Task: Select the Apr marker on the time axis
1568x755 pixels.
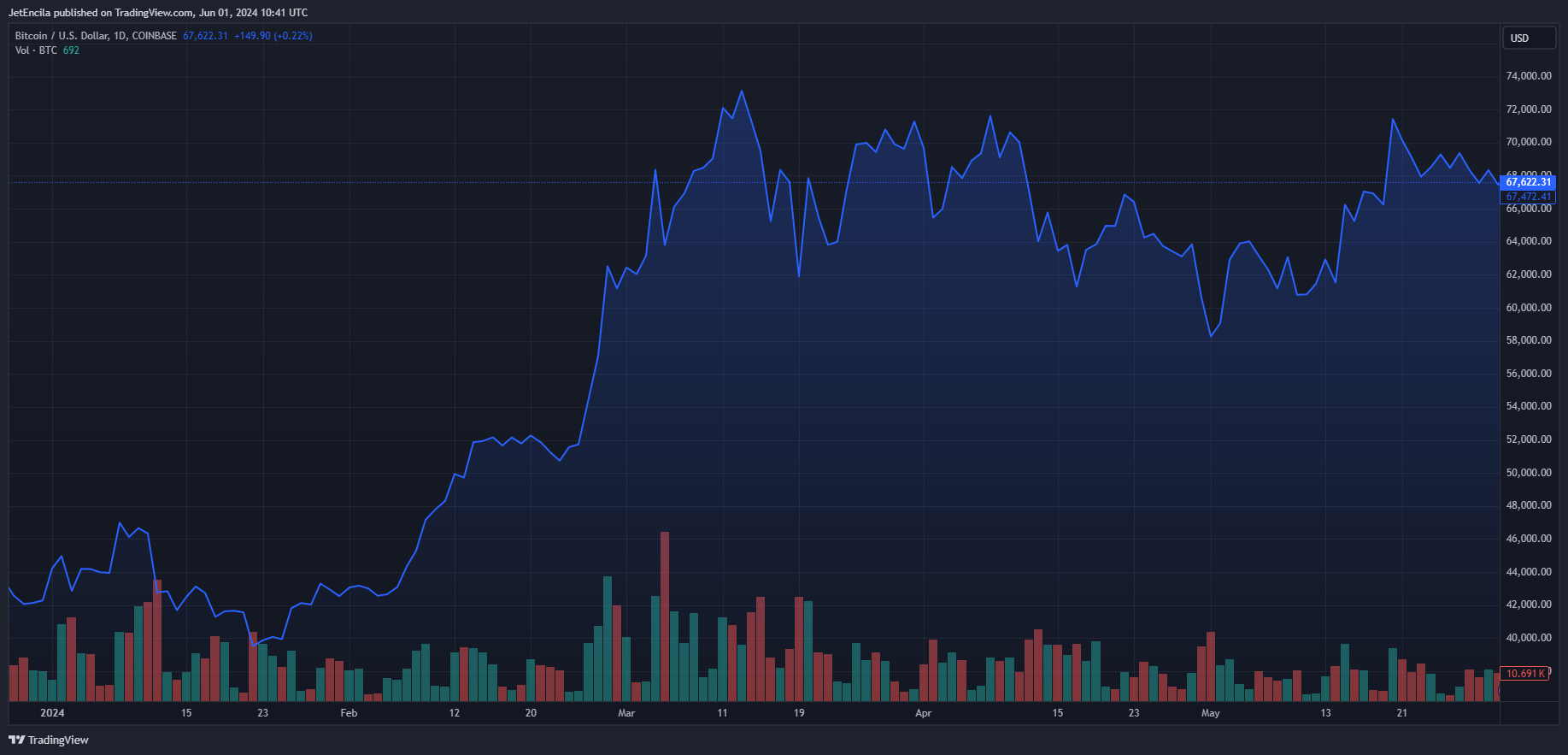Action: (x=923, y=713)
